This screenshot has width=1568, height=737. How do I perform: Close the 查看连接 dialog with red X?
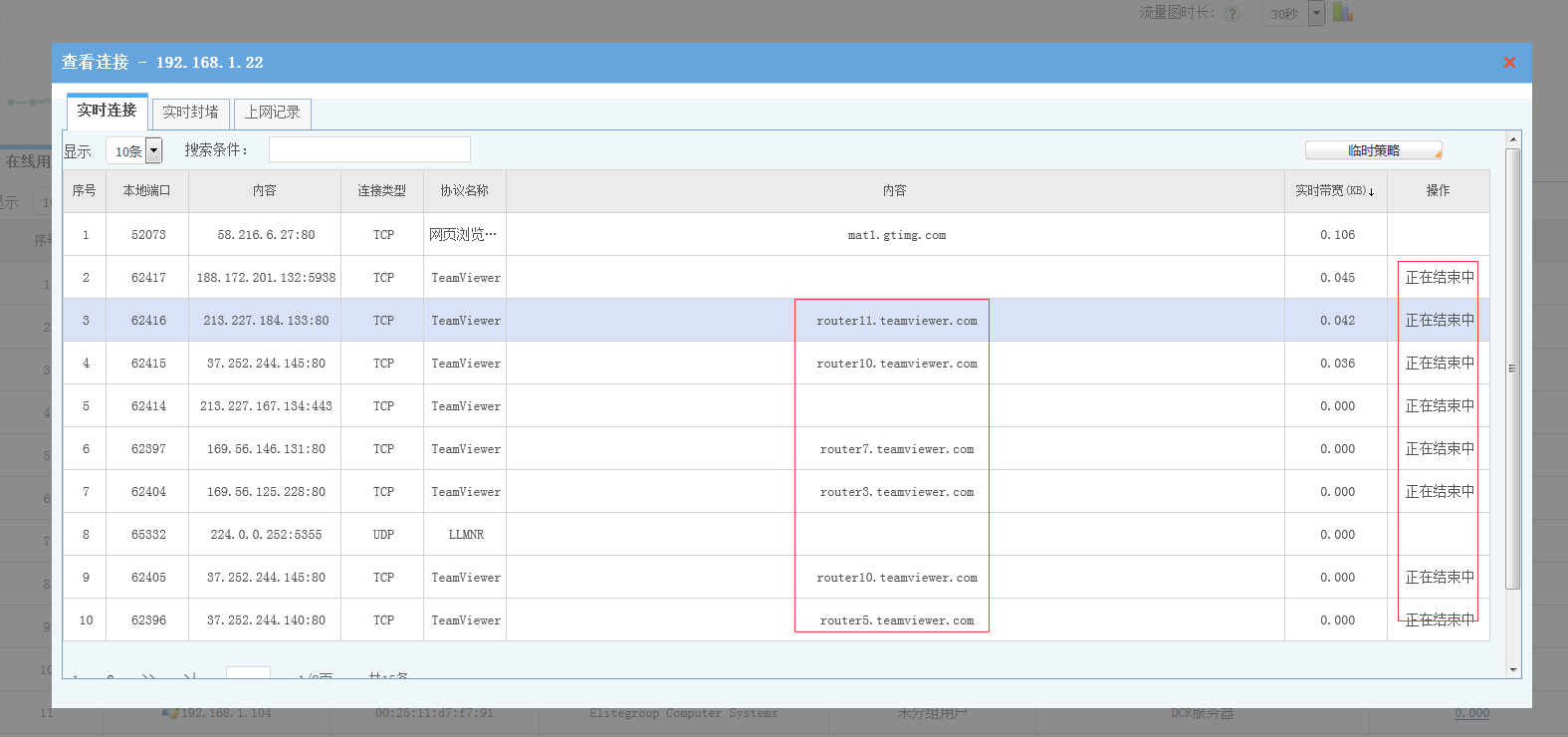(1509, 63)
